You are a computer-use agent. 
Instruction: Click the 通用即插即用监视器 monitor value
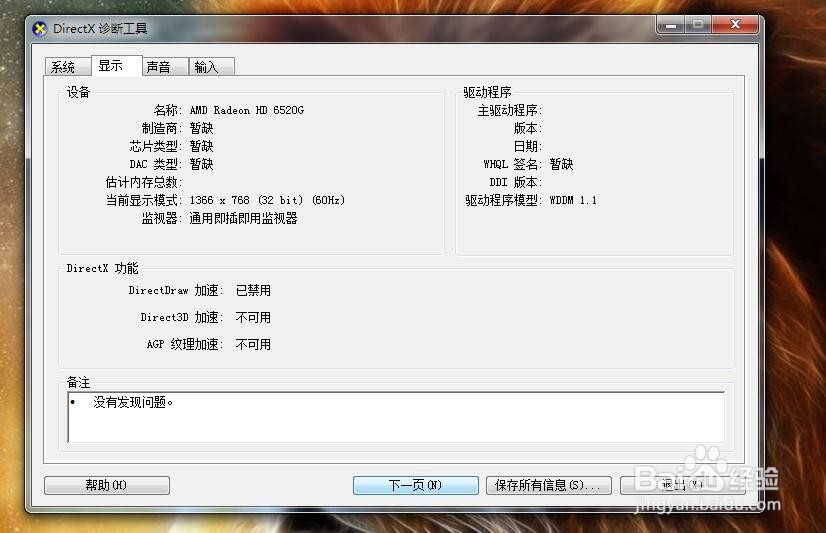pos(243,218)
